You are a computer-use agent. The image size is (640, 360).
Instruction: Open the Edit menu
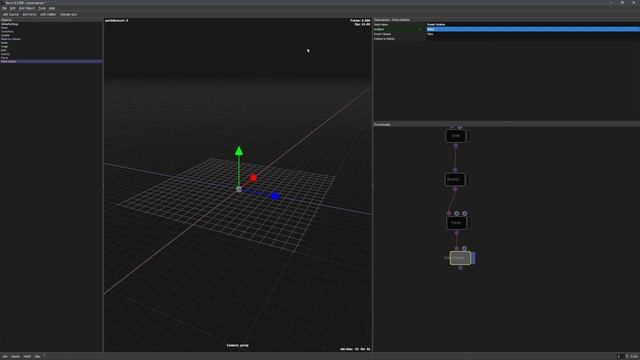tap(13, 8)
